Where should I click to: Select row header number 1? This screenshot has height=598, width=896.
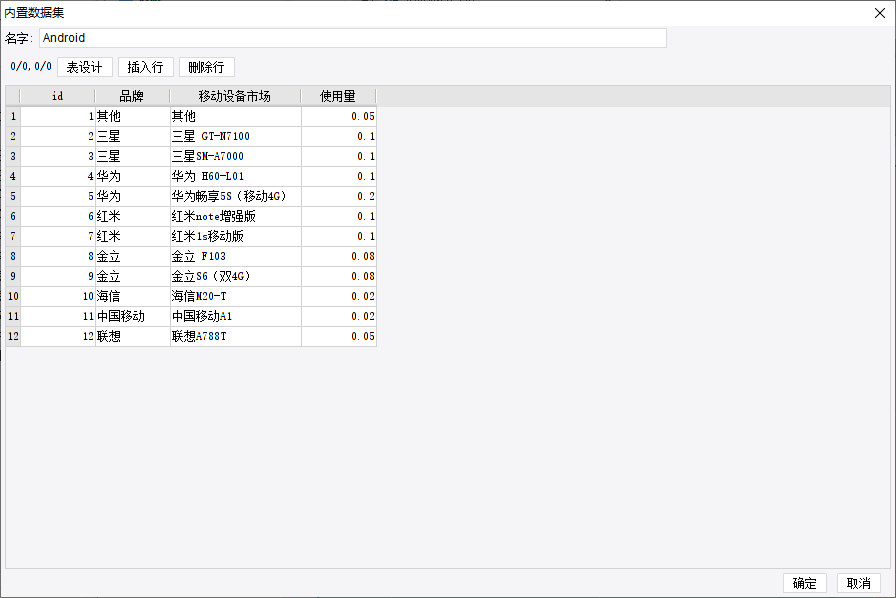pos(13,117)
